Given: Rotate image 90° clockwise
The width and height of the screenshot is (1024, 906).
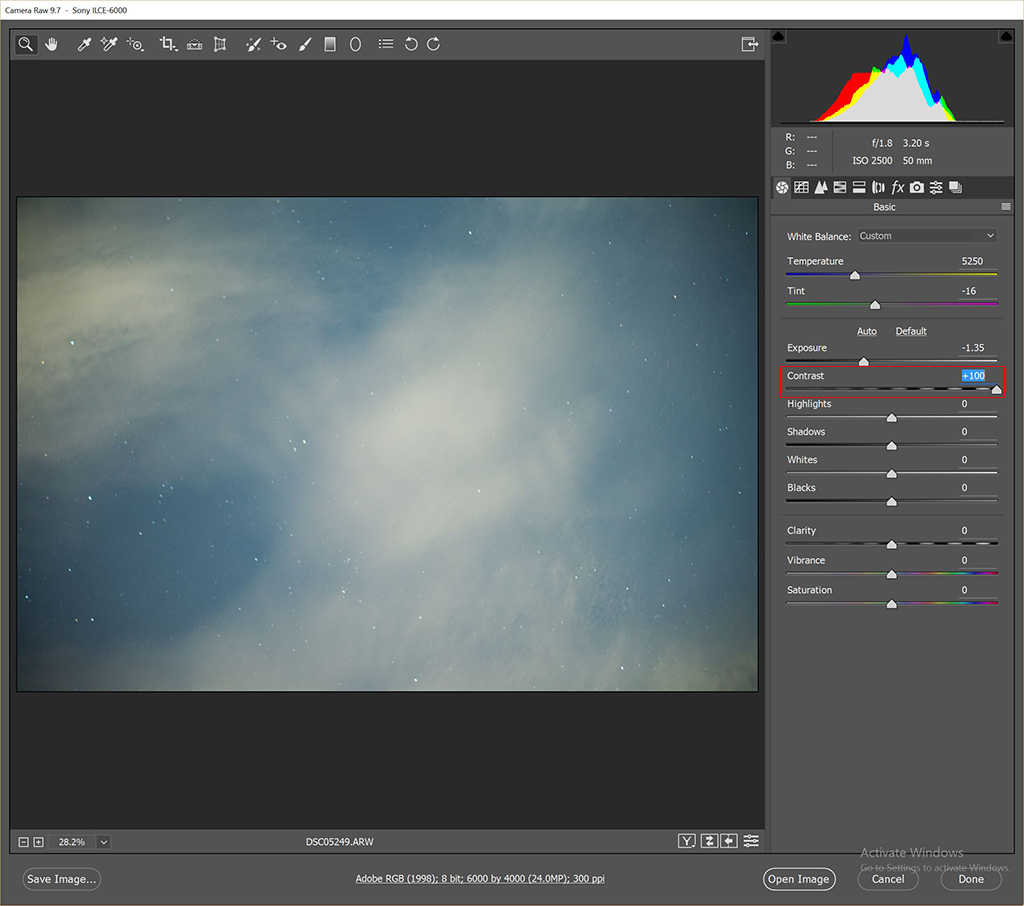Looking at the screenshot, I should [x=433, y=44].
